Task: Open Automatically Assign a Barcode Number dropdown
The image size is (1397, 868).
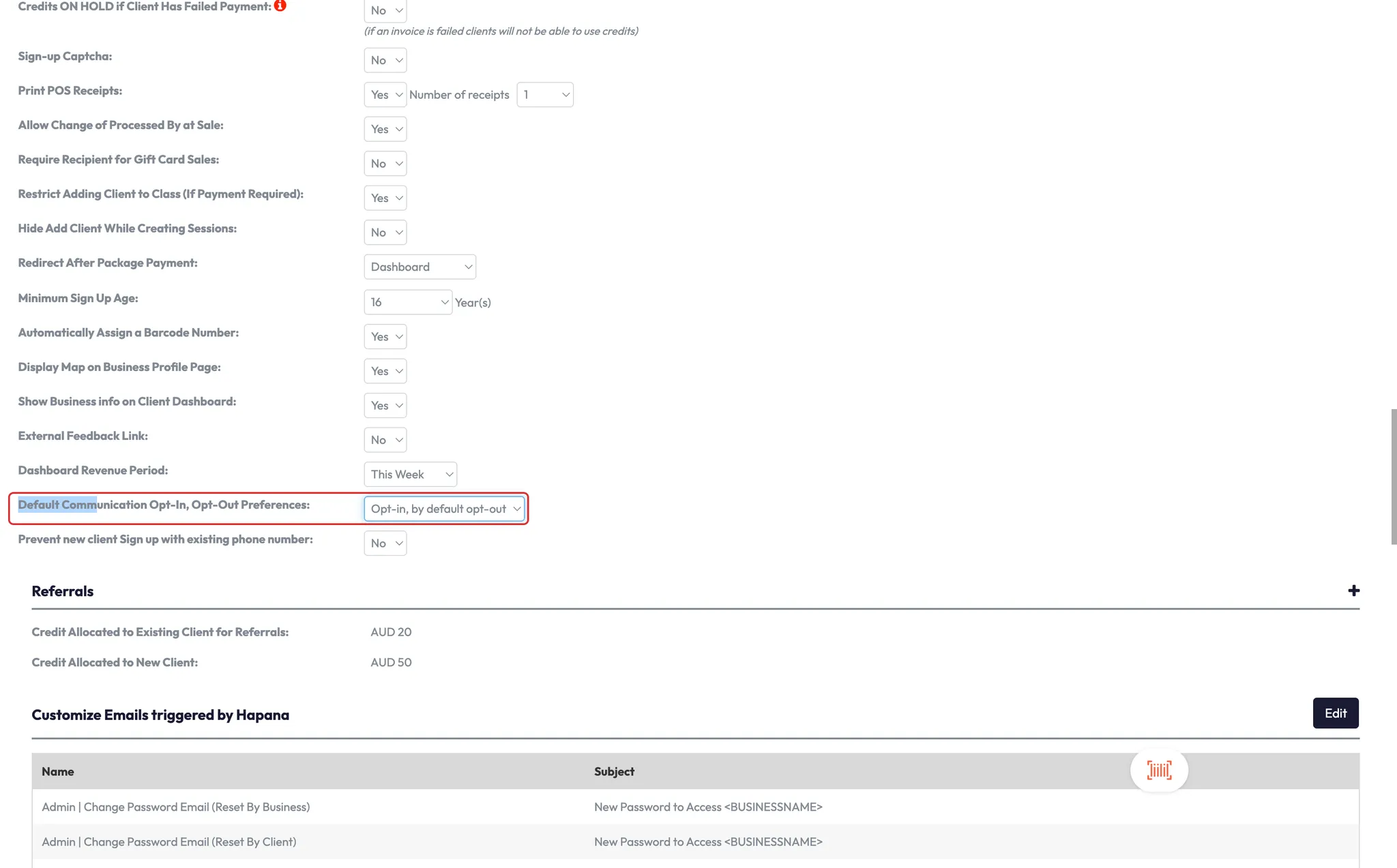Action: coord(385,337)
